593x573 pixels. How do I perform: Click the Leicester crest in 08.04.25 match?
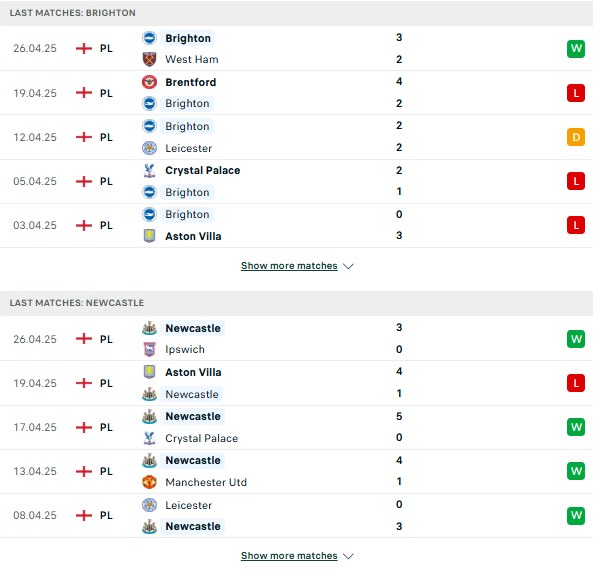(149, 505)
